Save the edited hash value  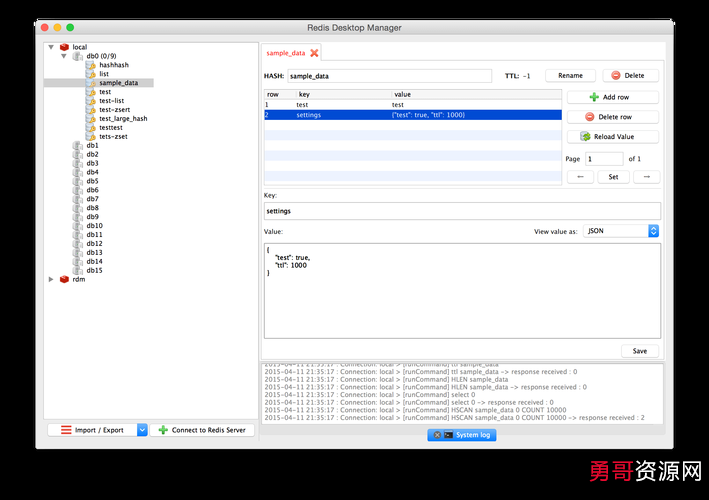[x=639, y=351]
